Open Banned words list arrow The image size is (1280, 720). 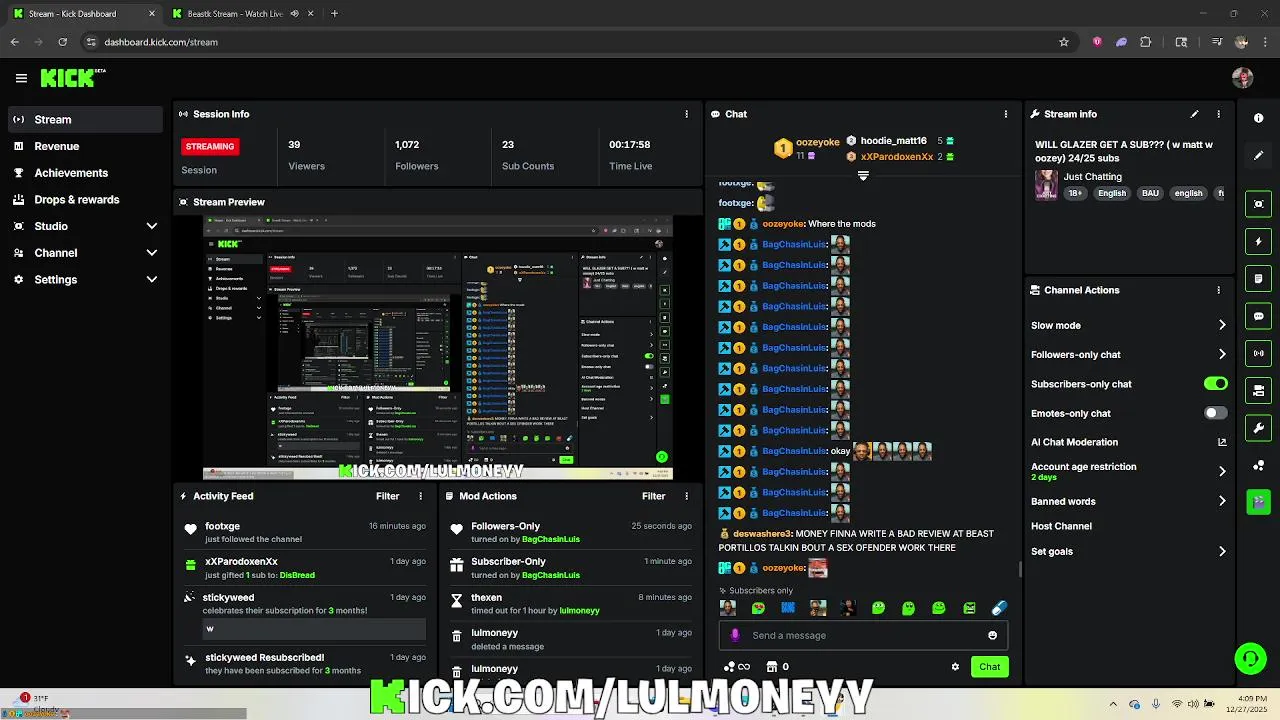click(x=1222, y=501)
